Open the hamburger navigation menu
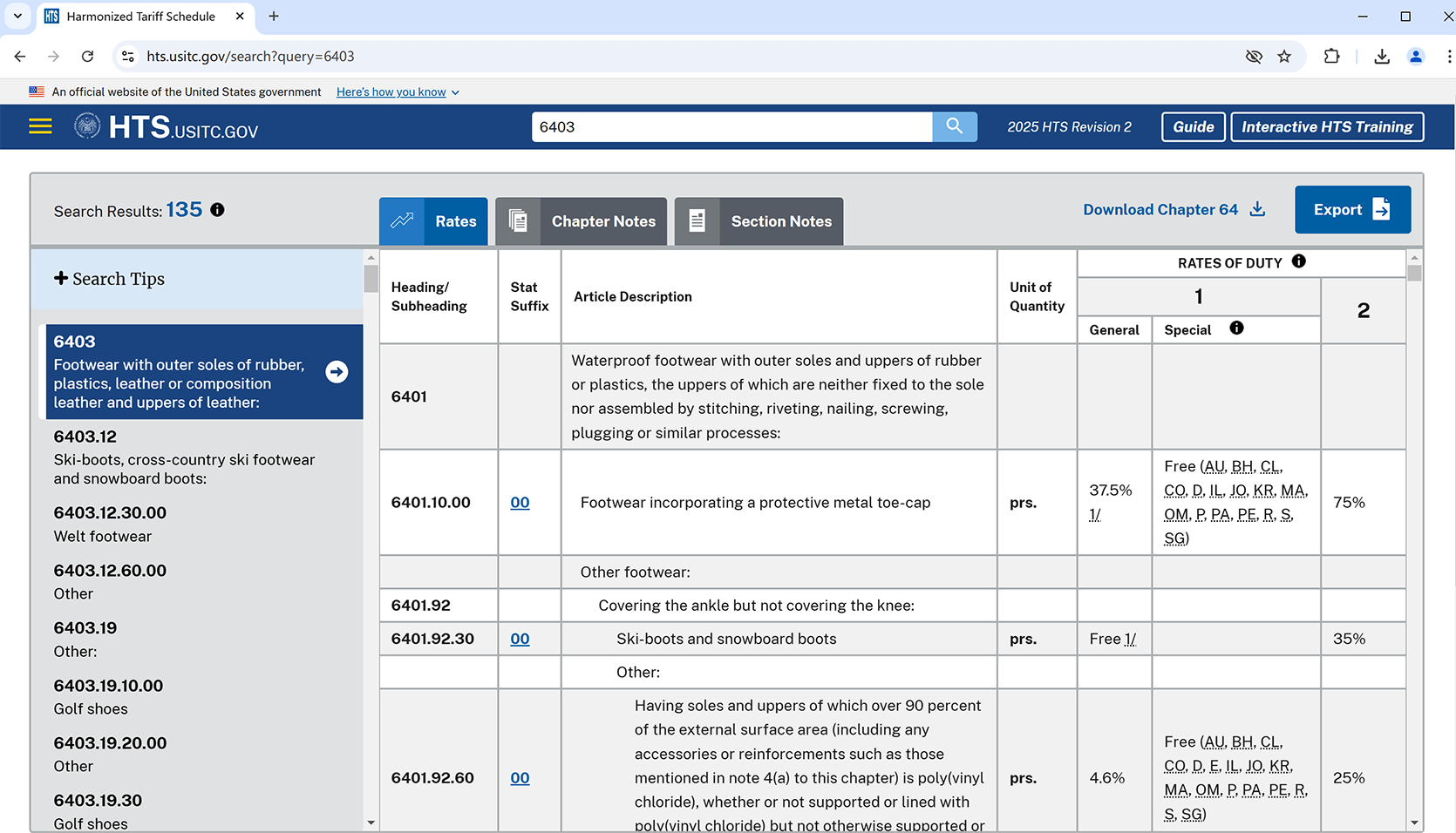This screenshot has height=833, width=1456. (x=40, y=127)
